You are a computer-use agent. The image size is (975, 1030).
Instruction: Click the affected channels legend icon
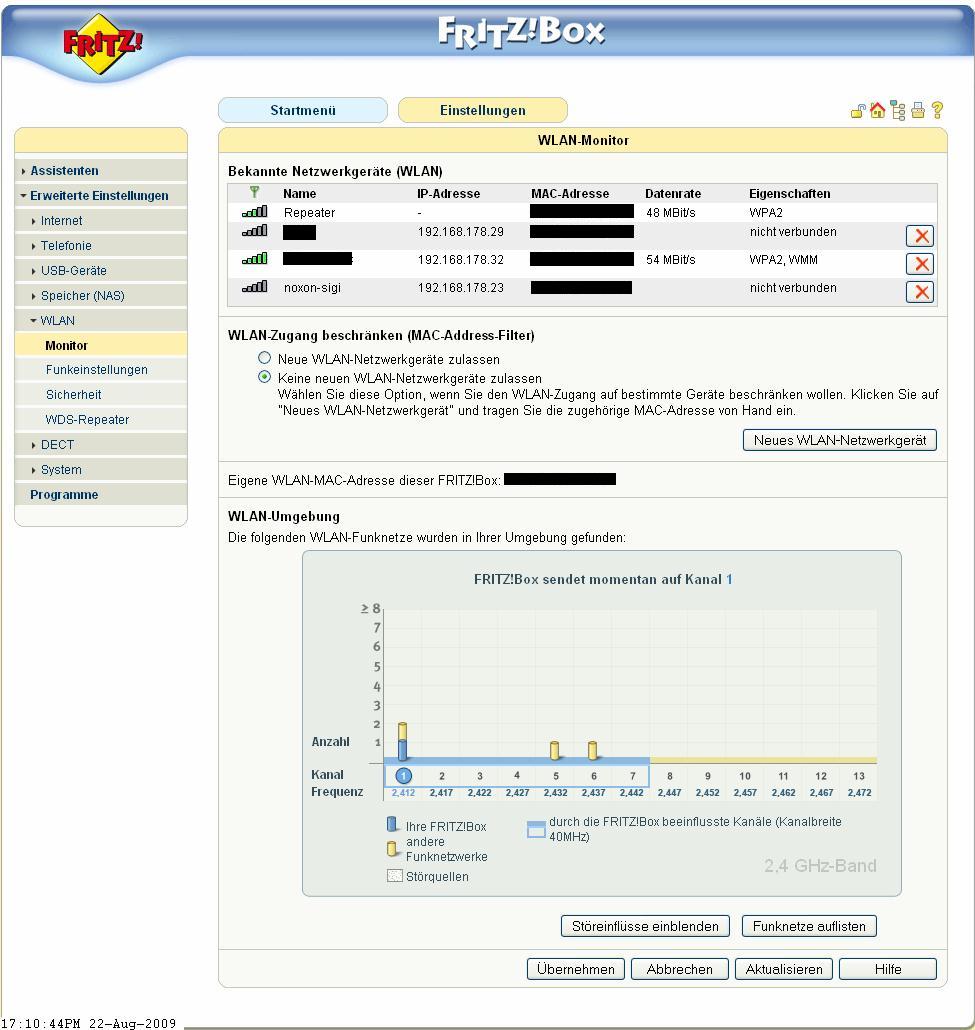[x=536, y=829]
